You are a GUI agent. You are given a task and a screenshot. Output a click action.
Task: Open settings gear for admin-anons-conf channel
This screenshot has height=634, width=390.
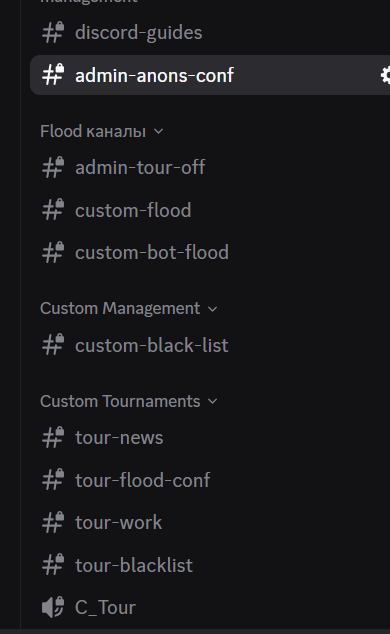pos(386,75)
